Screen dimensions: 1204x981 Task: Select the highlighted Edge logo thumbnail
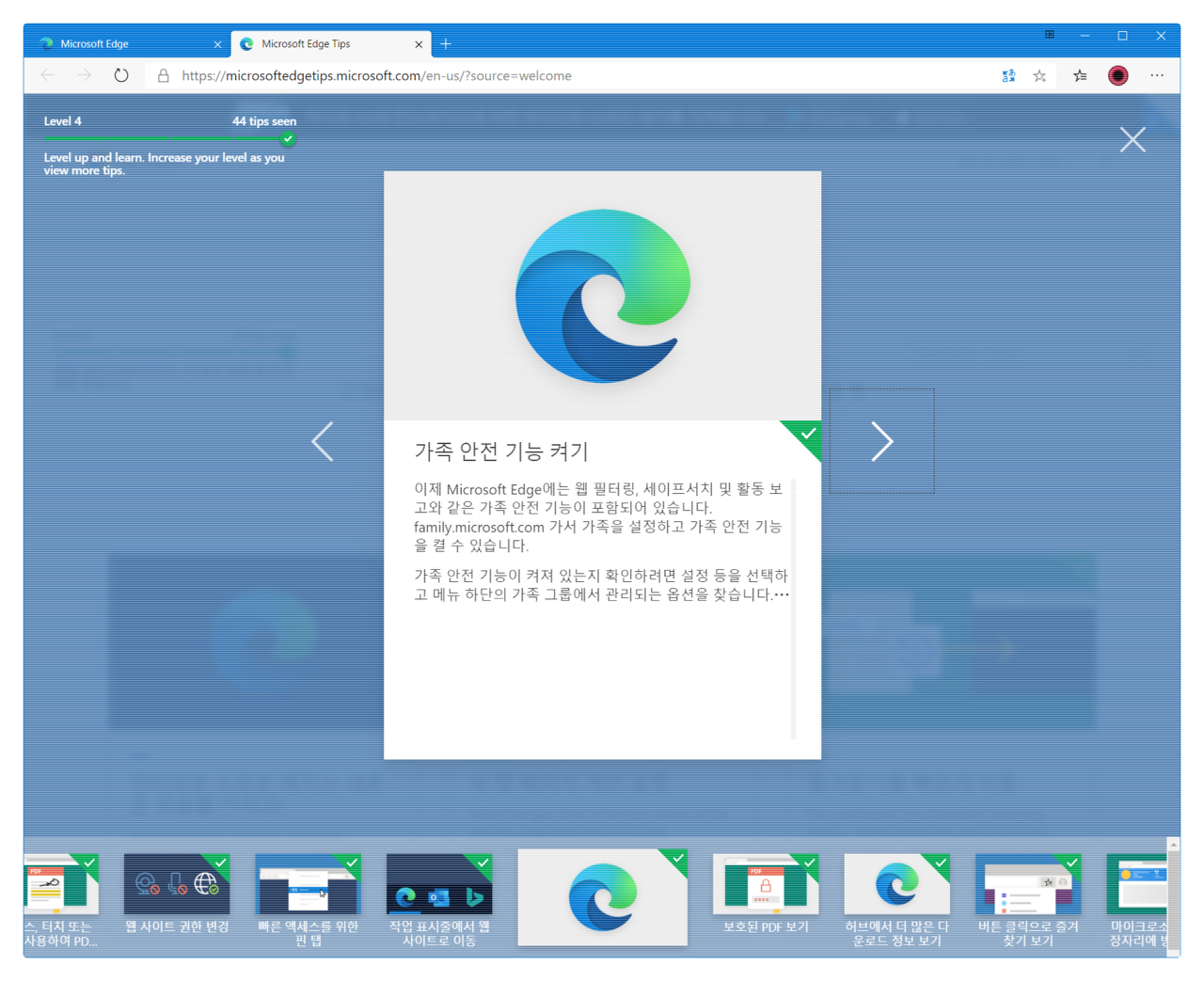(602, 897)
